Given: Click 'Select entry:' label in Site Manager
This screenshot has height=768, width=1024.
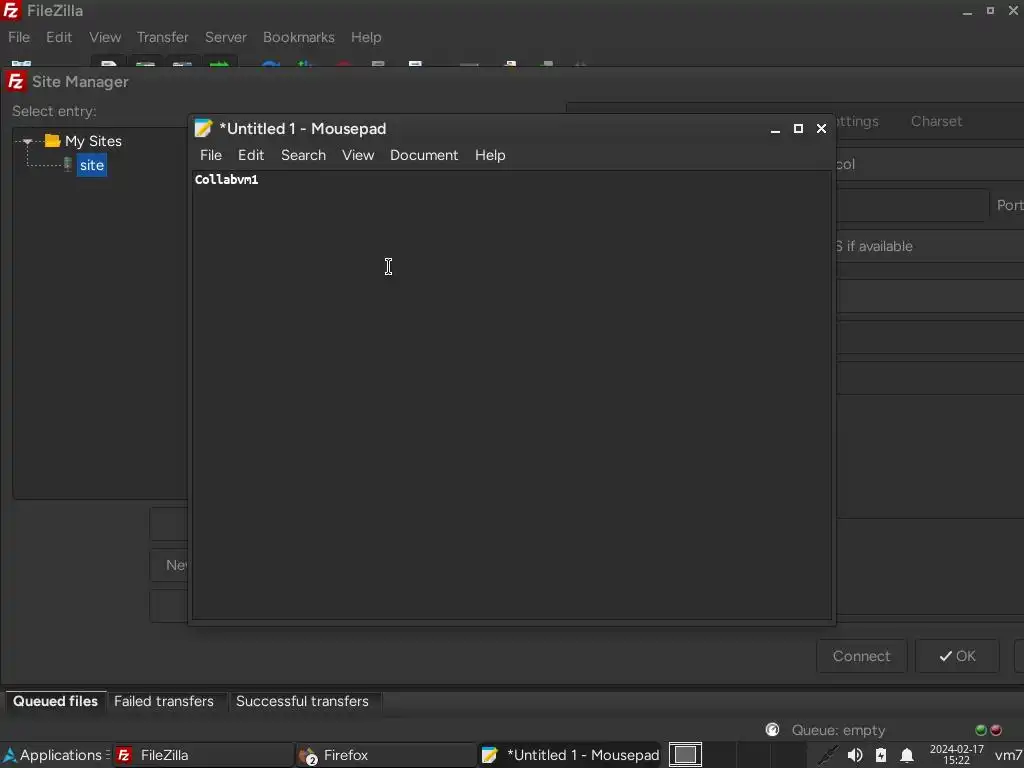Looking at the screenshot, I should tap(54, 111).
